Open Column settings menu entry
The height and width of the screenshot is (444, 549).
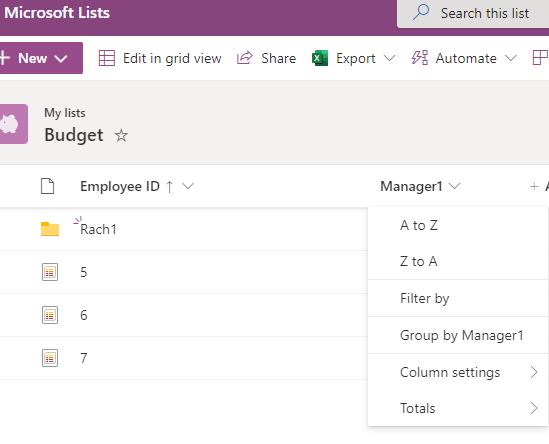click(x=458, y=372)
